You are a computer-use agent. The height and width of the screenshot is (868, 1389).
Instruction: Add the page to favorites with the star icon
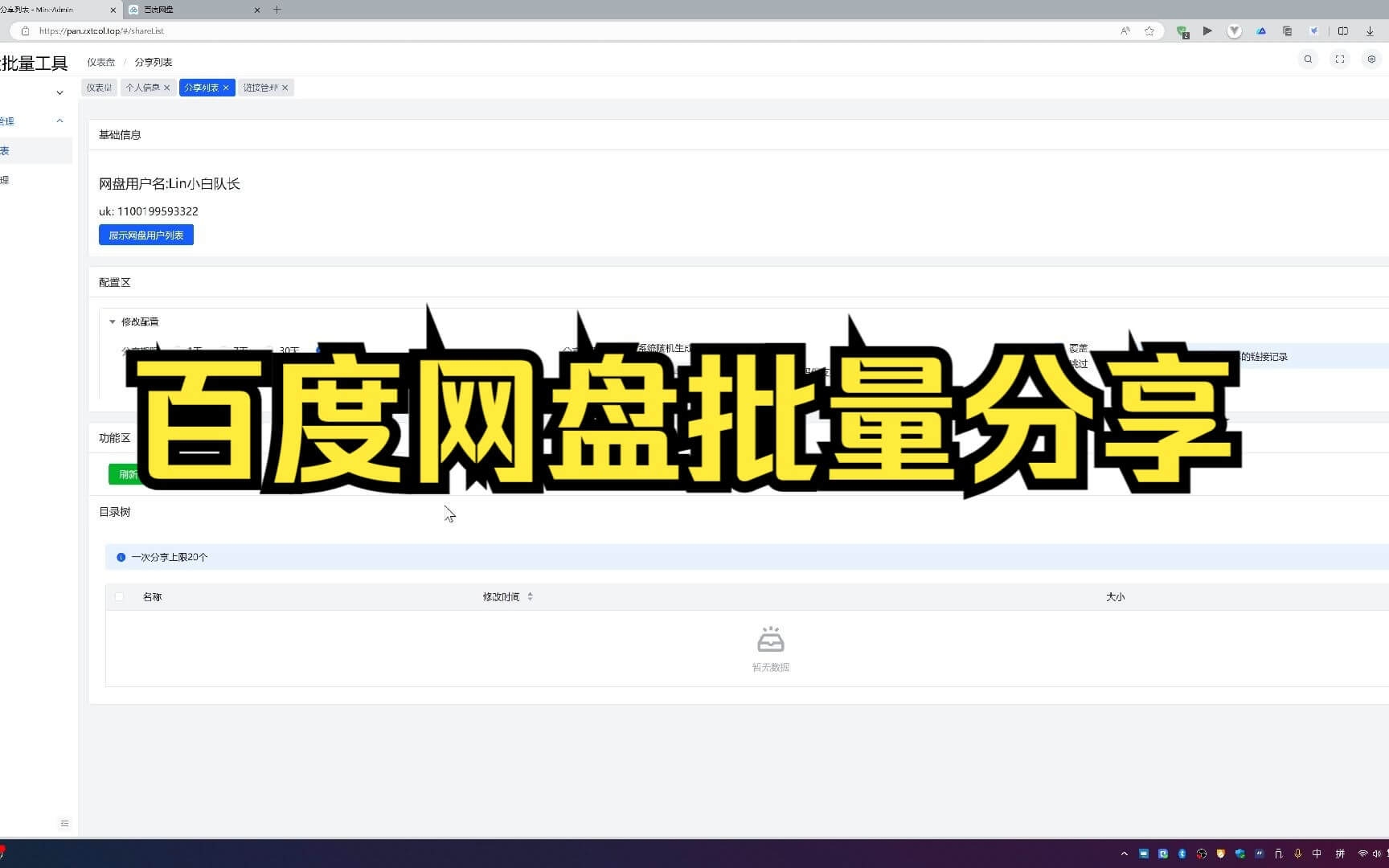click(1149, 31)
